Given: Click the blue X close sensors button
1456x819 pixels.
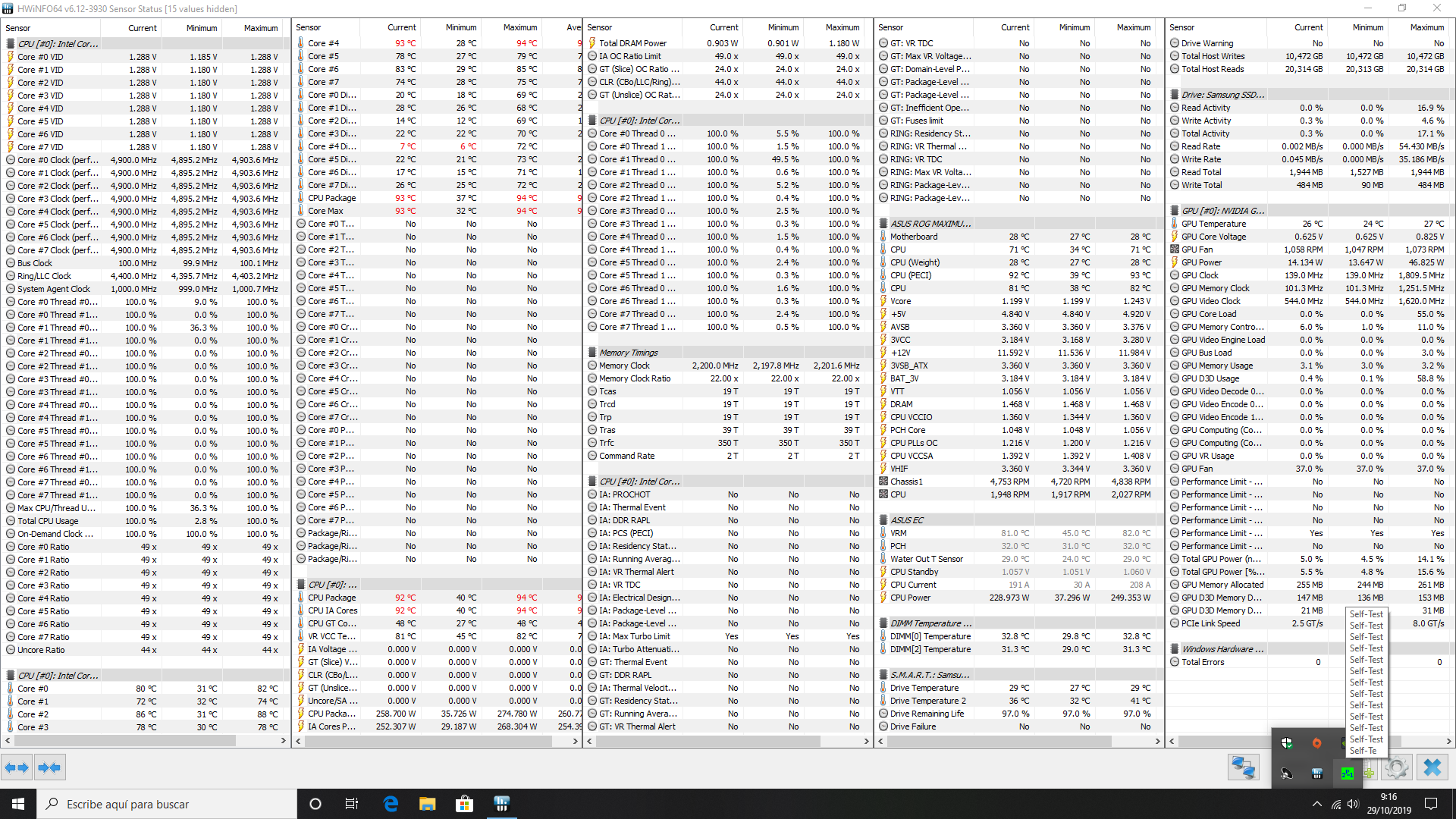Looking at the screenshot, I should [1432, 767].
